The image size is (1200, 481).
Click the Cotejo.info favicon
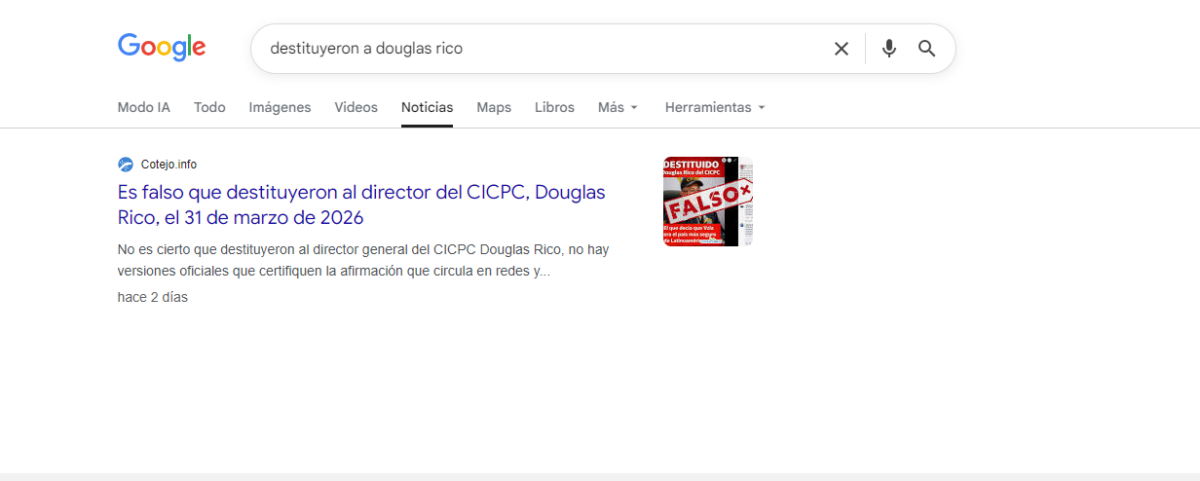(125, 164)
